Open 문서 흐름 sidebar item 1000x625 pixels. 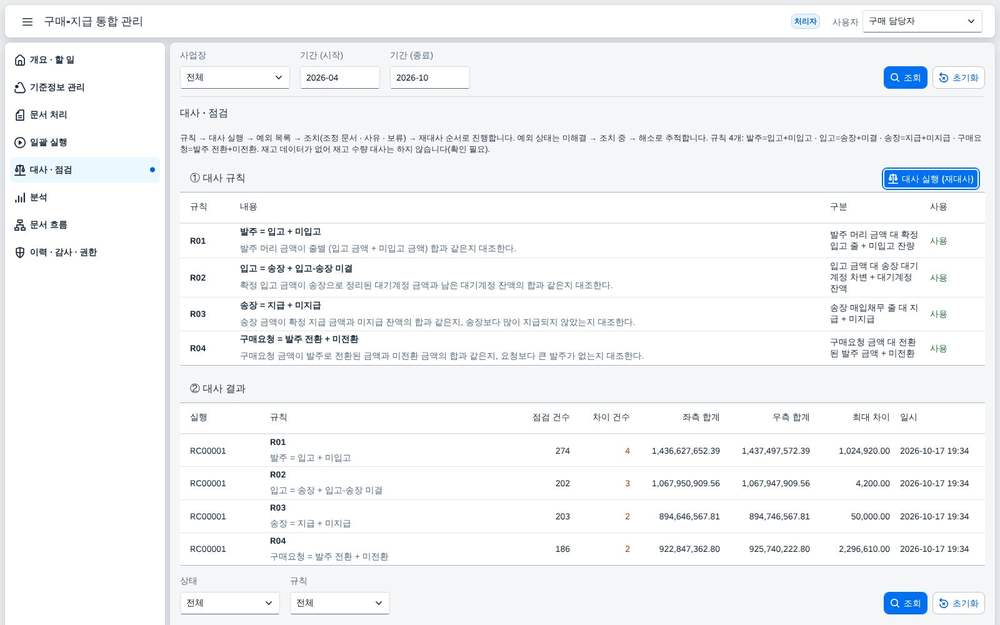click(85, 225)
